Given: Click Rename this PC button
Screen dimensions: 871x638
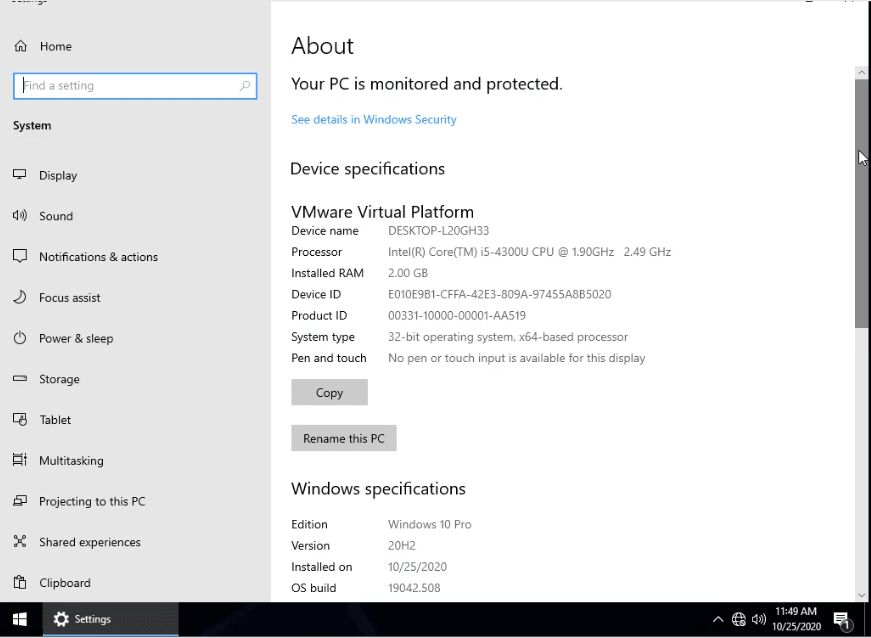Looking at the screenshot, I should pos(344,438).
